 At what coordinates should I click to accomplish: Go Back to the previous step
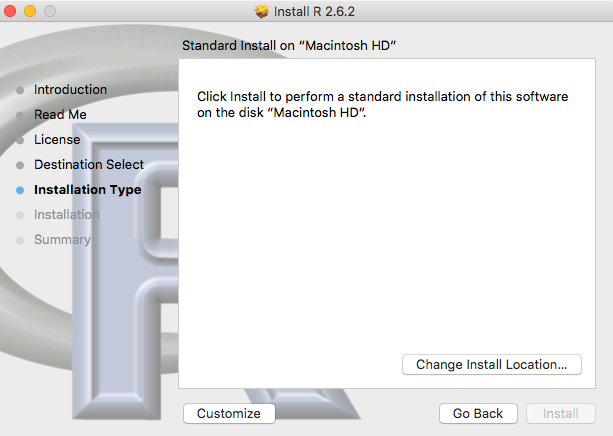478,414
